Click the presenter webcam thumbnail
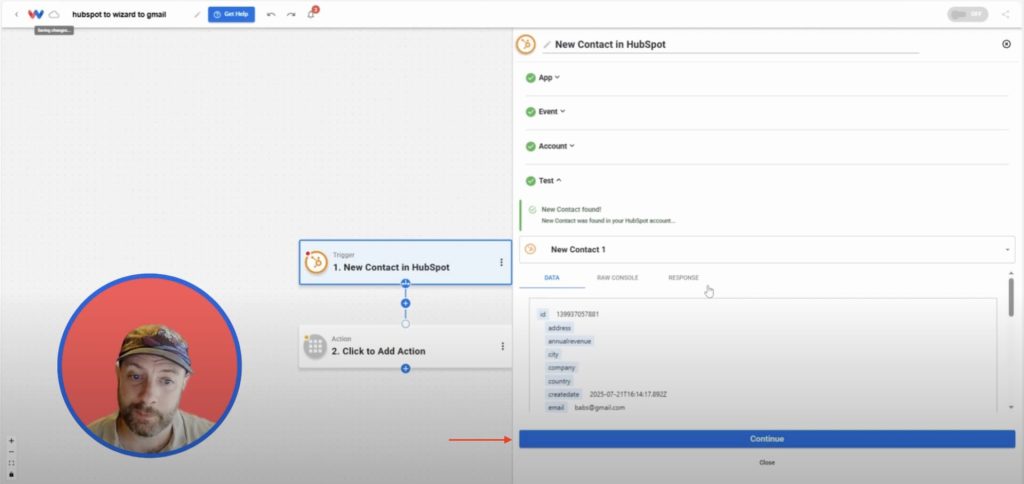The height and width of the screenshot is (484, 1024). pyautogui.click(x=150, y=366)
